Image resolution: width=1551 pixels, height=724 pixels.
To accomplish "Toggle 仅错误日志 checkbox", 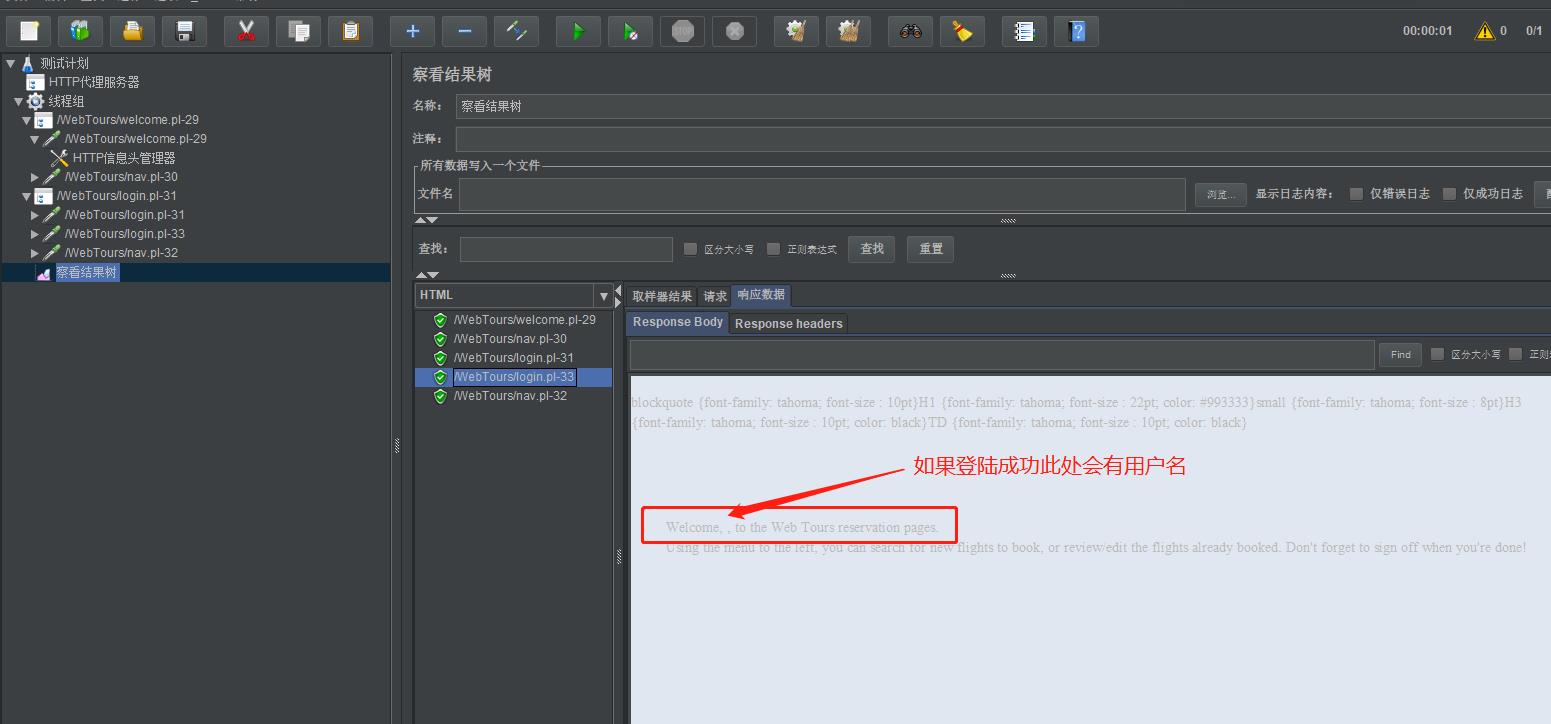I will (x=1356, y=194).
